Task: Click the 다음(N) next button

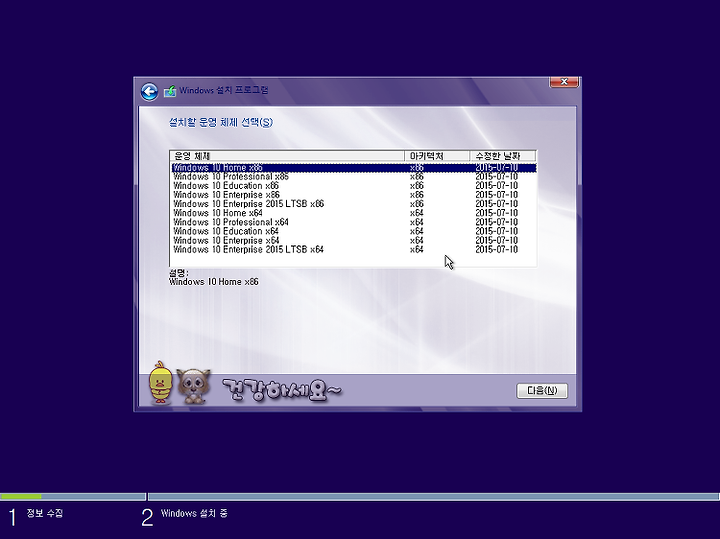Action: (542, 391)
